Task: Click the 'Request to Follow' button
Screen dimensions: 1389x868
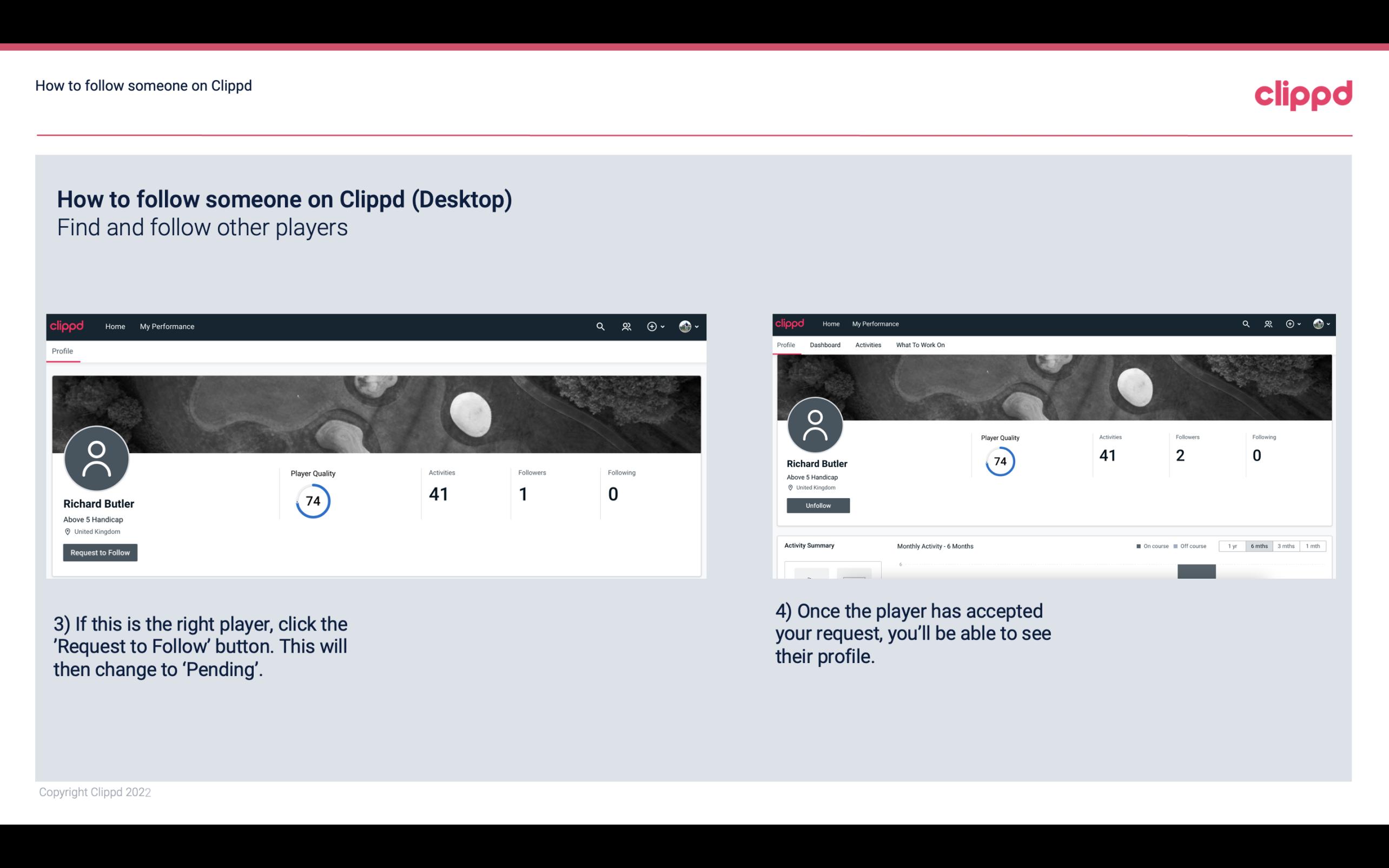Action: tap(99, 552)
